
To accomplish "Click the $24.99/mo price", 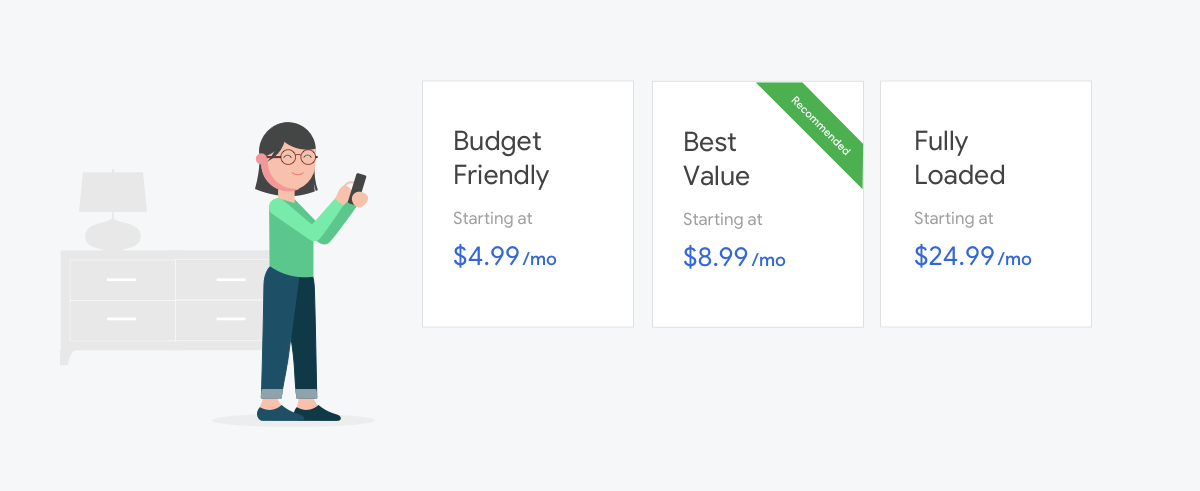I will 972,256.
